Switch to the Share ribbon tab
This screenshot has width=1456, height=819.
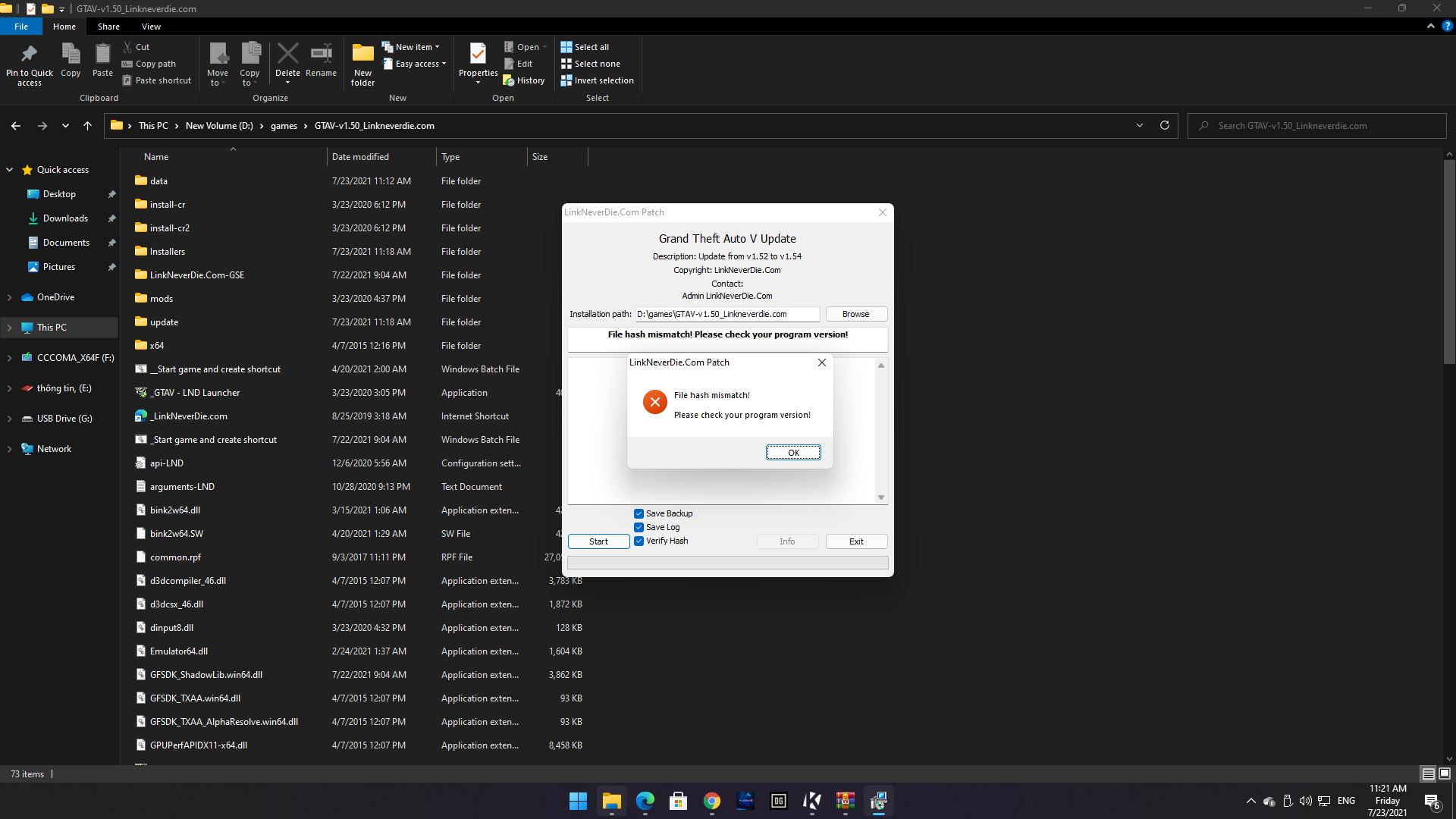pyautogui.click(x=108, y=26)
